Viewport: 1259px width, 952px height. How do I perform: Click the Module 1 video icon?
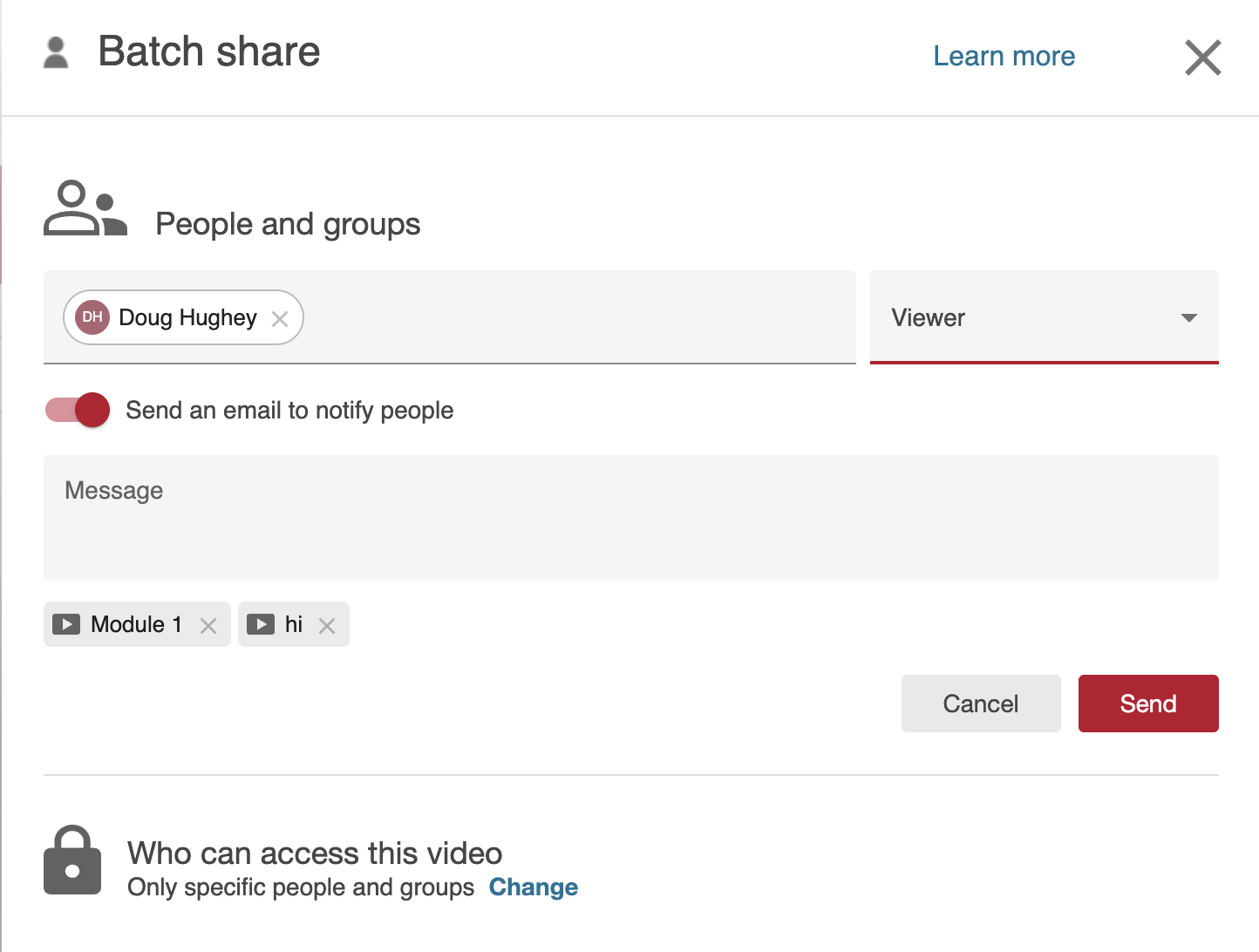pos(66,624)
